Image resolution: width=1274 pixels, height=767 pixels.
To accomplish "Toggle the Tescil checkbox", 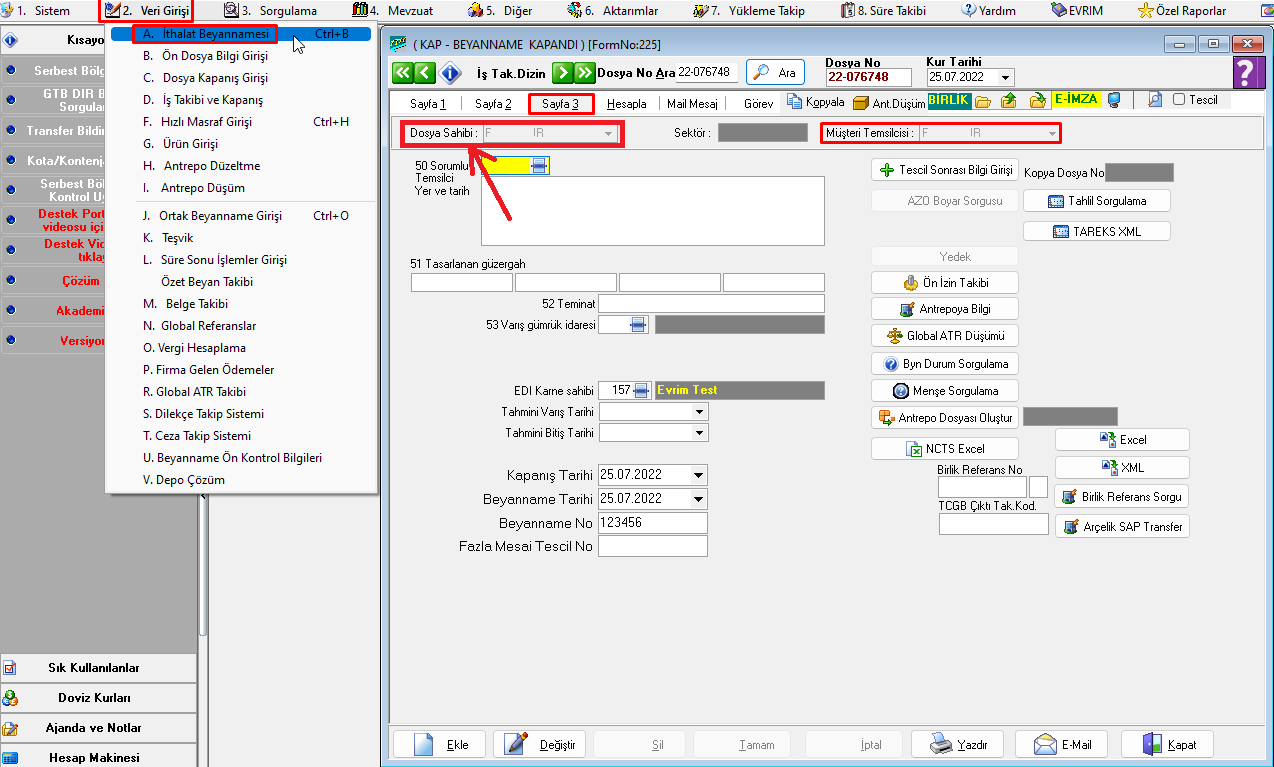I will pyautogui.click(x=1179, y=100).
